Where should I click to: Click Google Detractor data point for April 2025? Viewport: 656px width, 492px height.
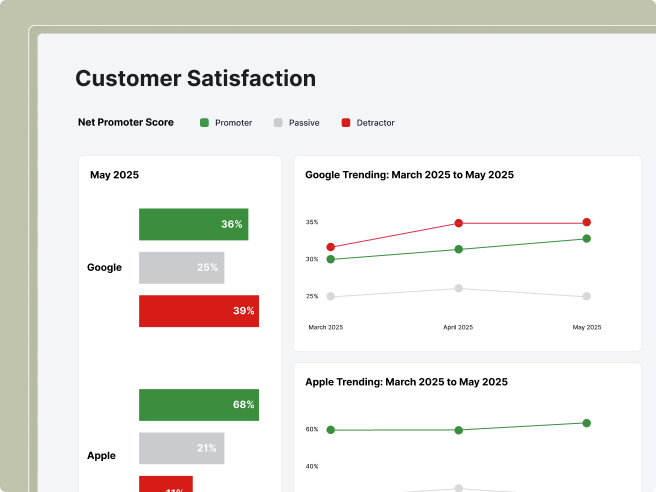pos(459,223)
